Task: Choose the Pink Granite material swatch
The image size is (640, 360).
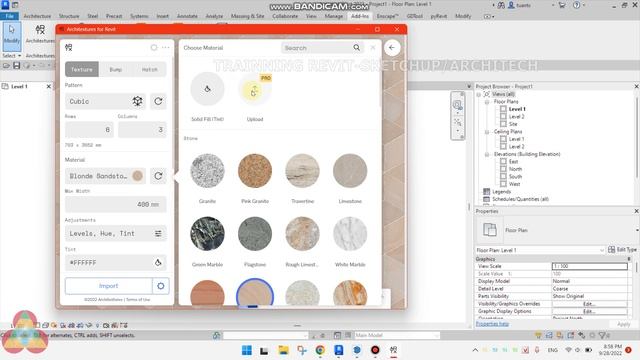Action: 255,171
